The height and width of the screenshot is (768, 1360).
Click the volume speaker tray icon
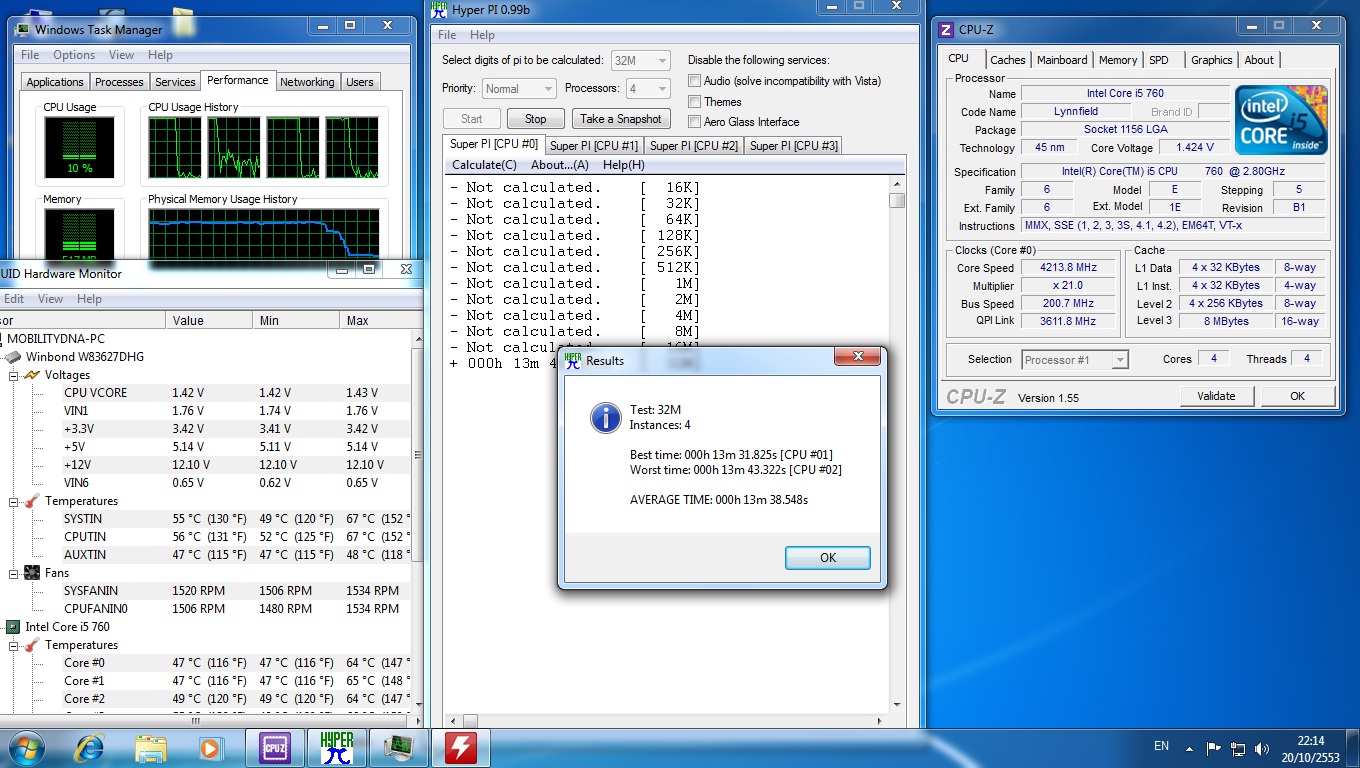click(1262, 748)
